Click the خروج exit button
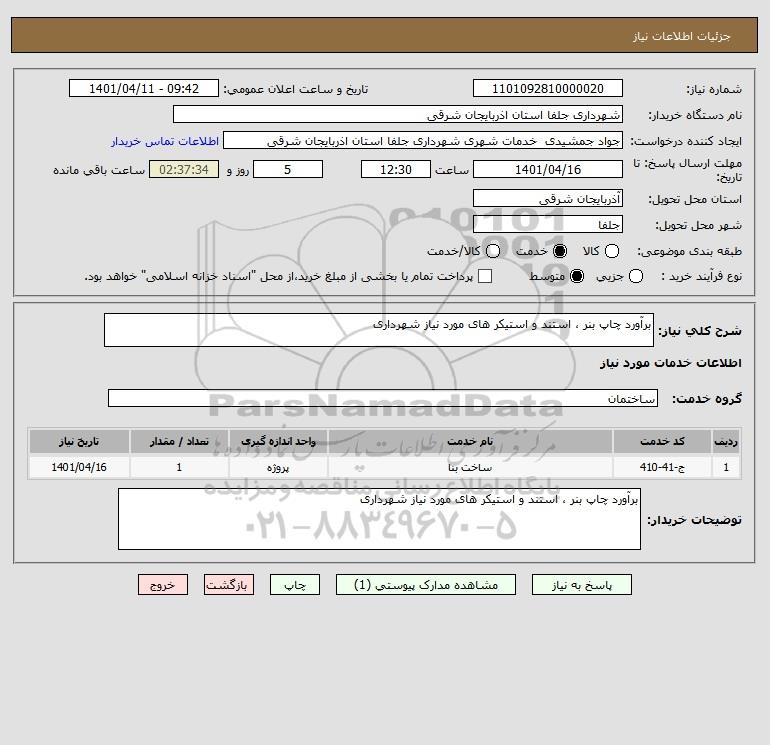Viewport: 770px width, 745px height. [163, 585]
